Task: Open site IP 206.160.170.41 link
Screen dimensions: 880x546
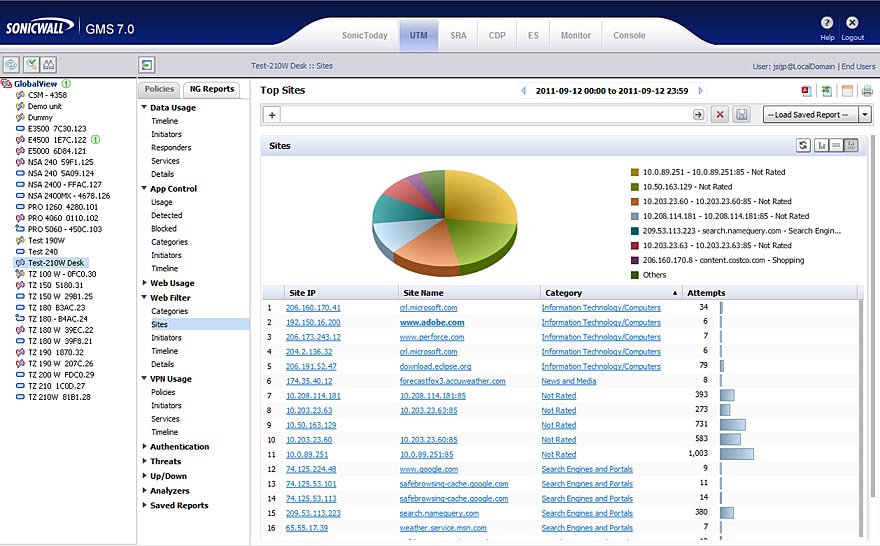Action: [313, 308]
